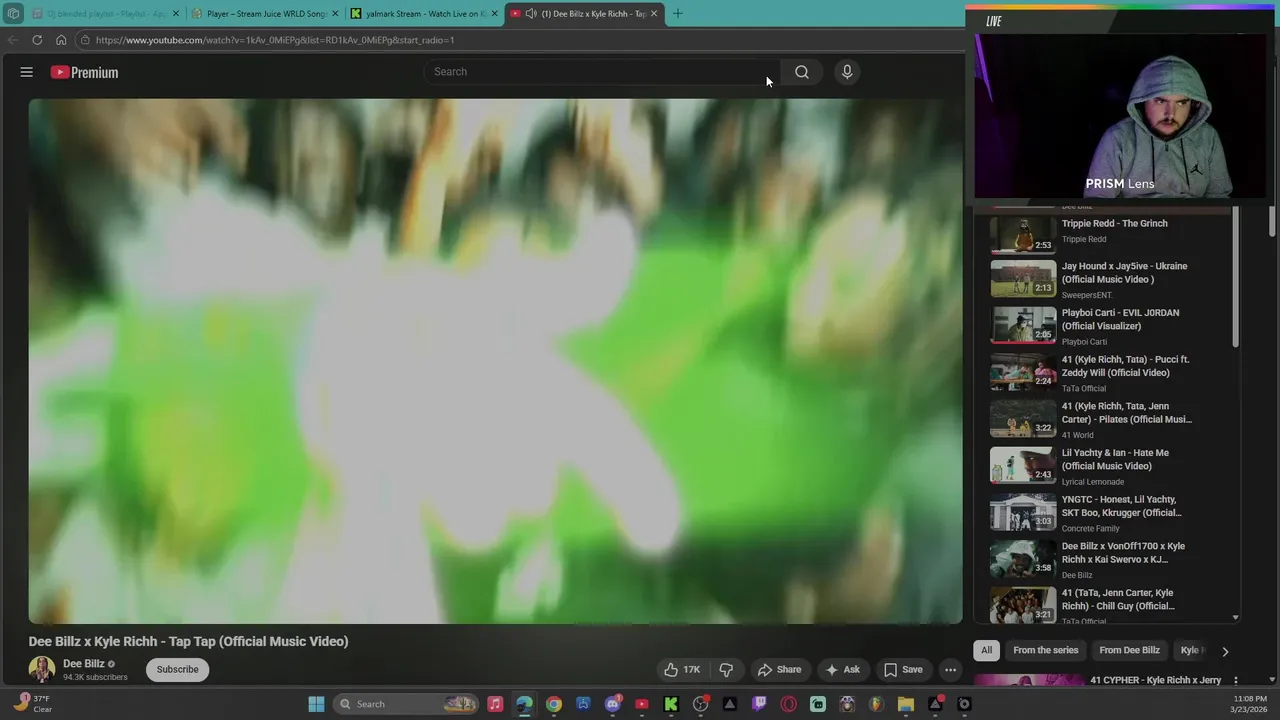Click the playlist panel scrollbar
This screenshot has width=1280, height=720.
1235,278
